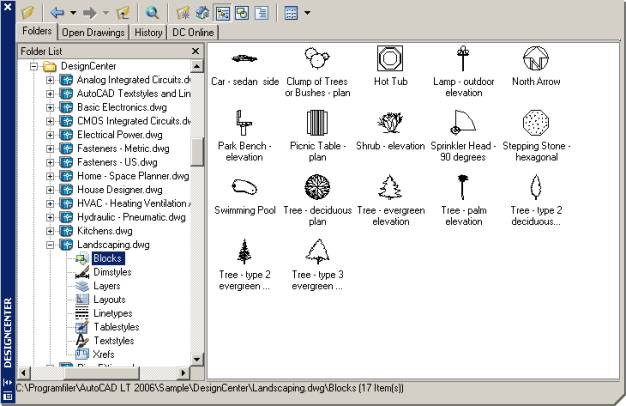Expand Fasteners - Metric.dwg node
The image size is (626, 406).
(50, 149)
